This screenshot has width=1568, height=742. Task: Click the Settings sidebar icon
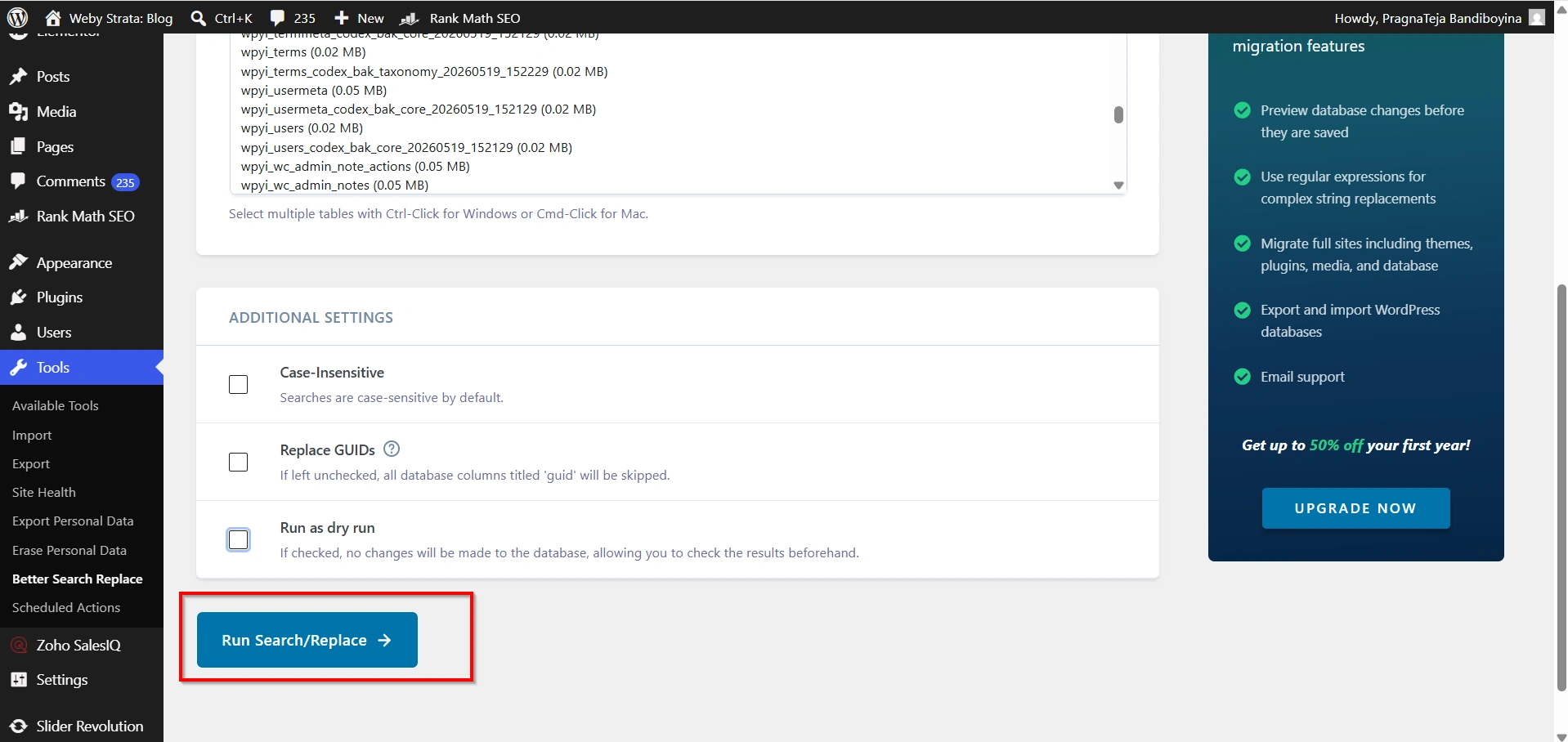click(18, 680)
